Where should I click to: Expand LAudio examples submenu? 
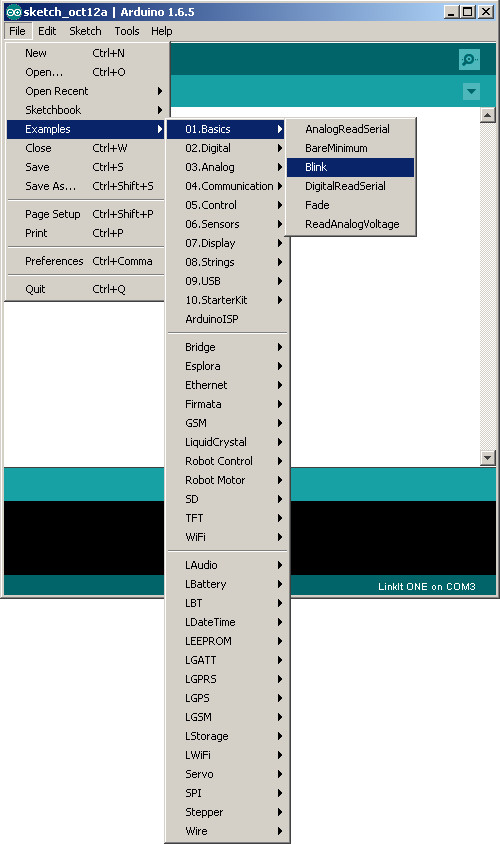click(227, 565)
